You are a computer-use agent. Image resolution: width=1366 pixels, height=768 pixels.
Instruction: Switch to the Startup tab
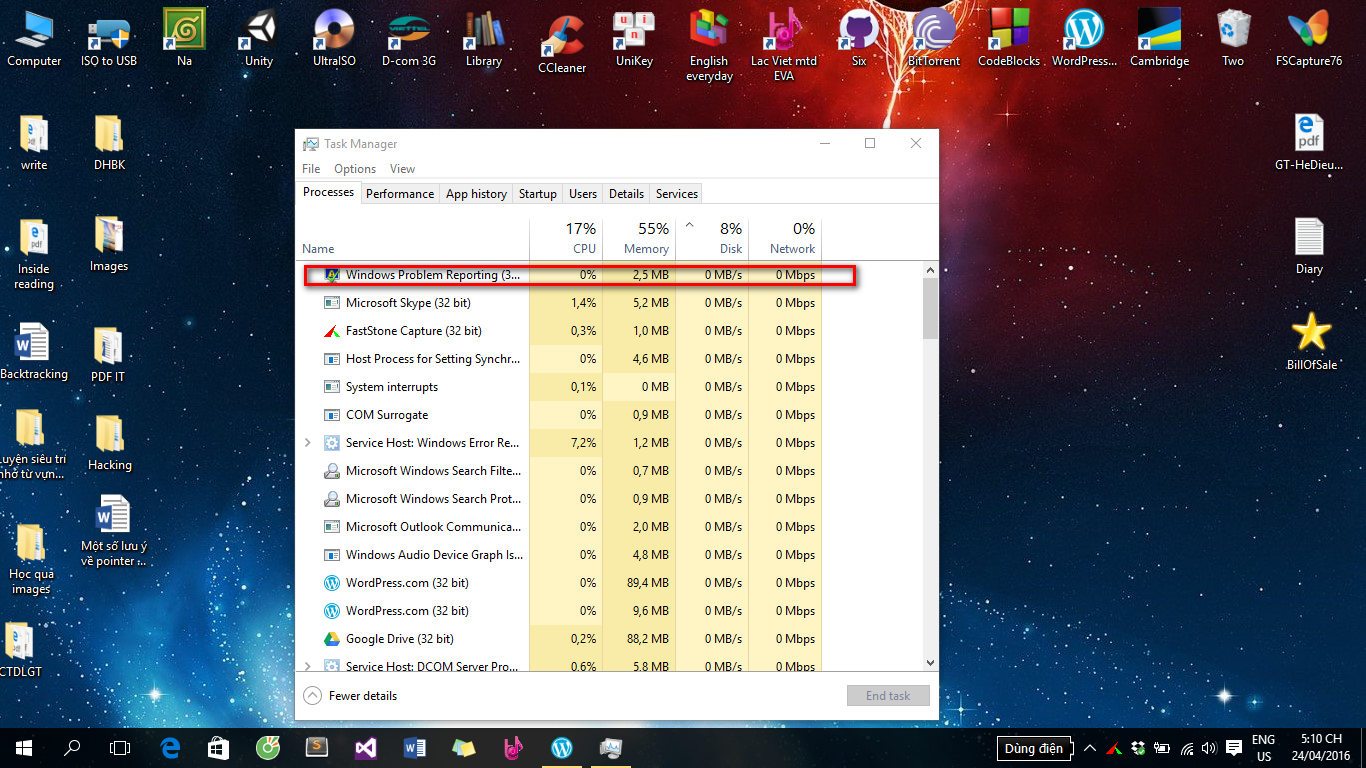538,194
